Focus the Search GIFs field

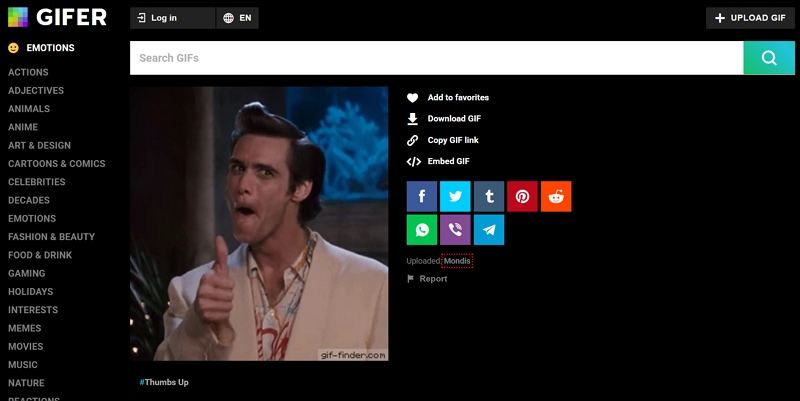pos(437,58)
